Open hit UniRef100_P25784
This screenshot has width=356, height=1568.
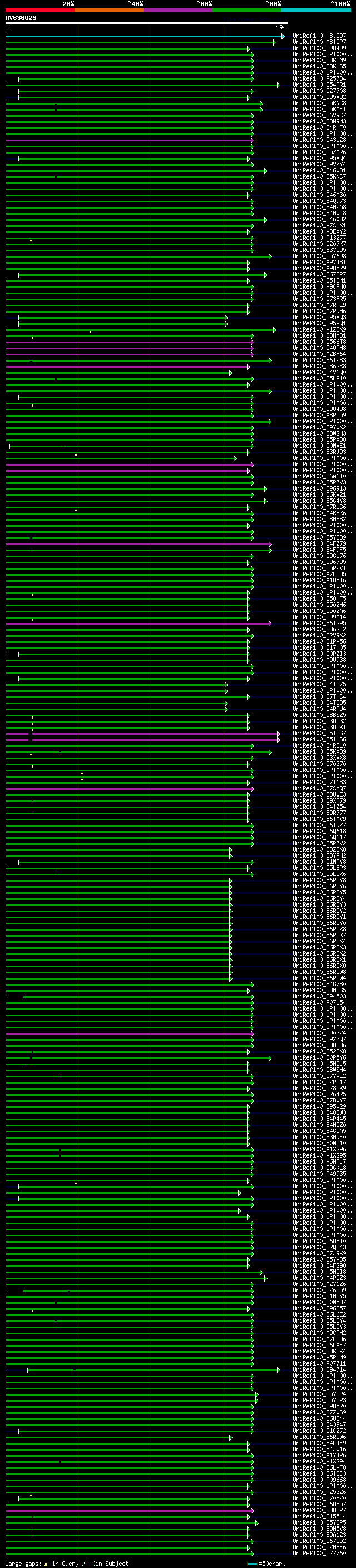(x=319, y=78)
